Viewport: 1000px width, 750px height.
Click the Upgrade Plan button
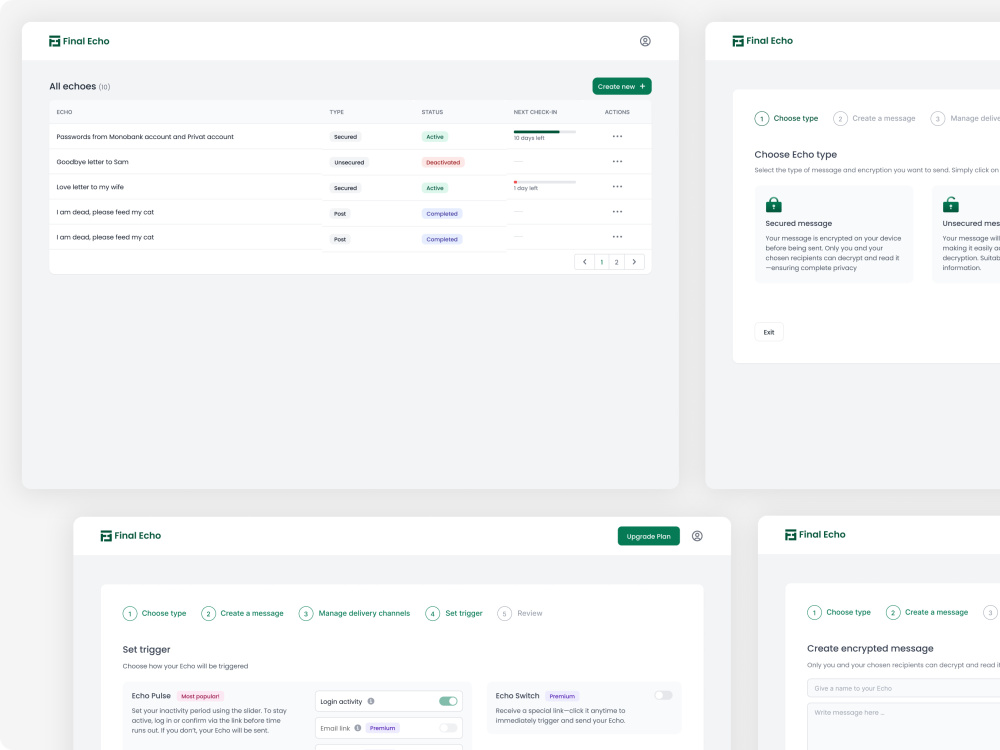click(x=649, y=536)
